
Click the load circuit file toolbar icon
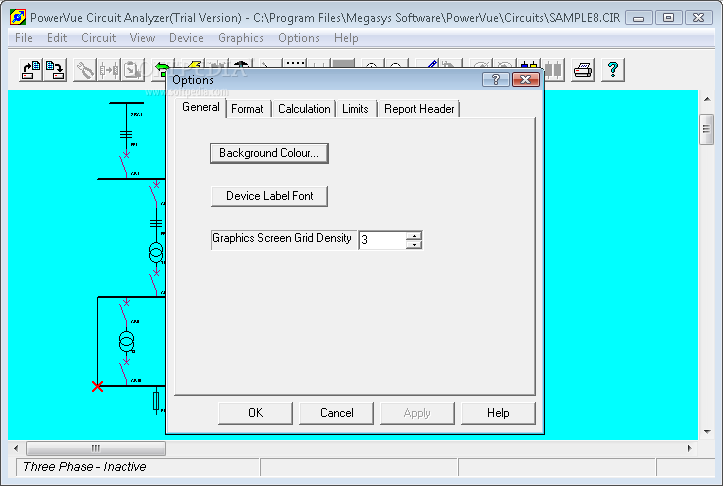[x=31, y=70]
